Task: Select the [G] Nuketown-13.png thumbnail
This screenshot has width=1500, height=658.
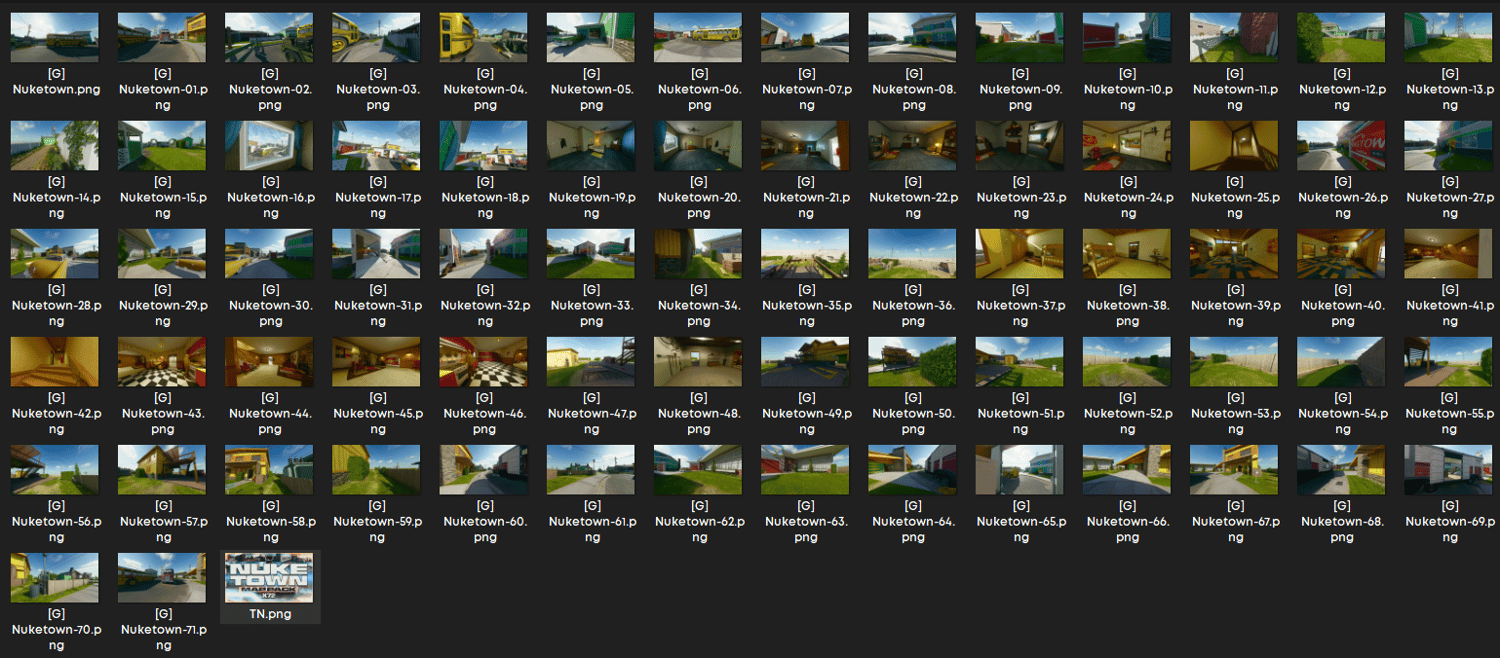Action: [x=1449, y=38]
